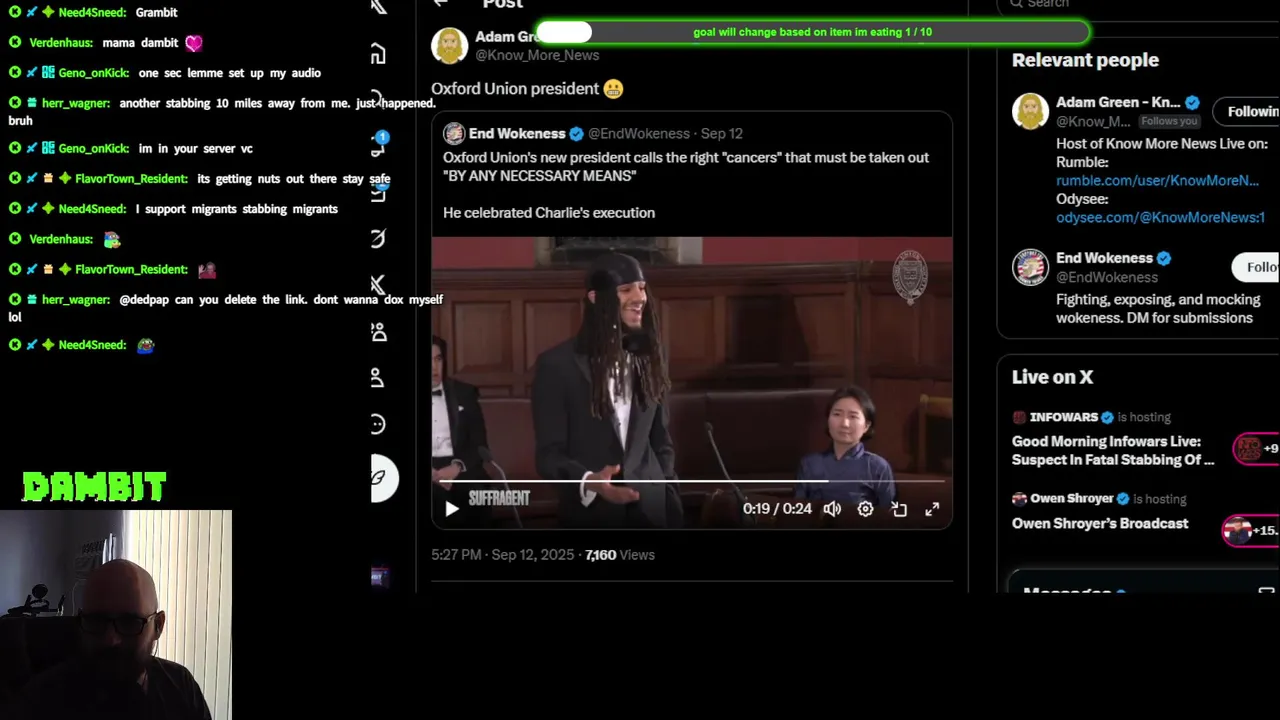
Task: Click the quoted post text about Oxford Union
Action: click(686, 166)
